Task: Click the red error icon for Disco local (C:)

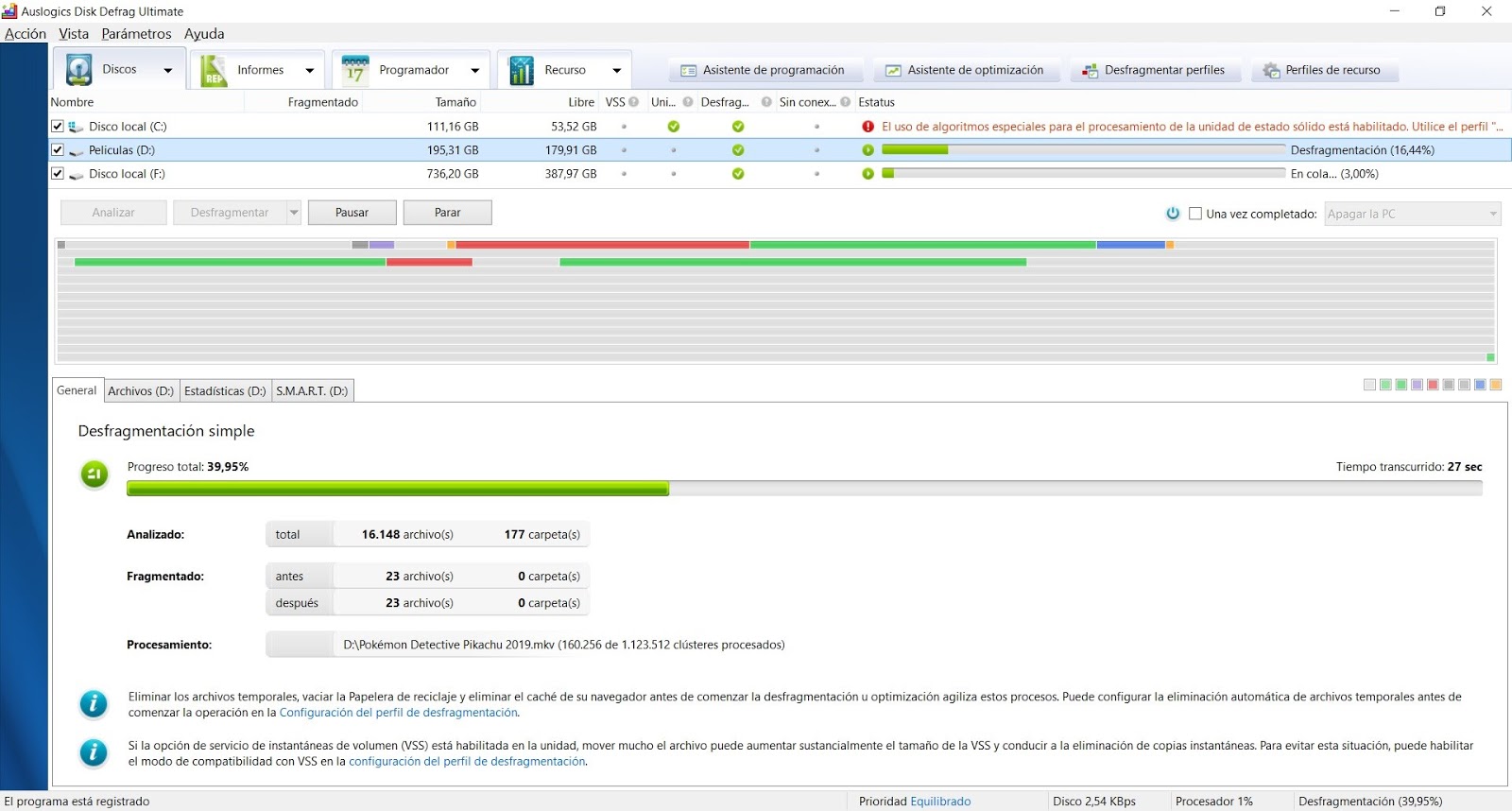Action: coord(868,127)
